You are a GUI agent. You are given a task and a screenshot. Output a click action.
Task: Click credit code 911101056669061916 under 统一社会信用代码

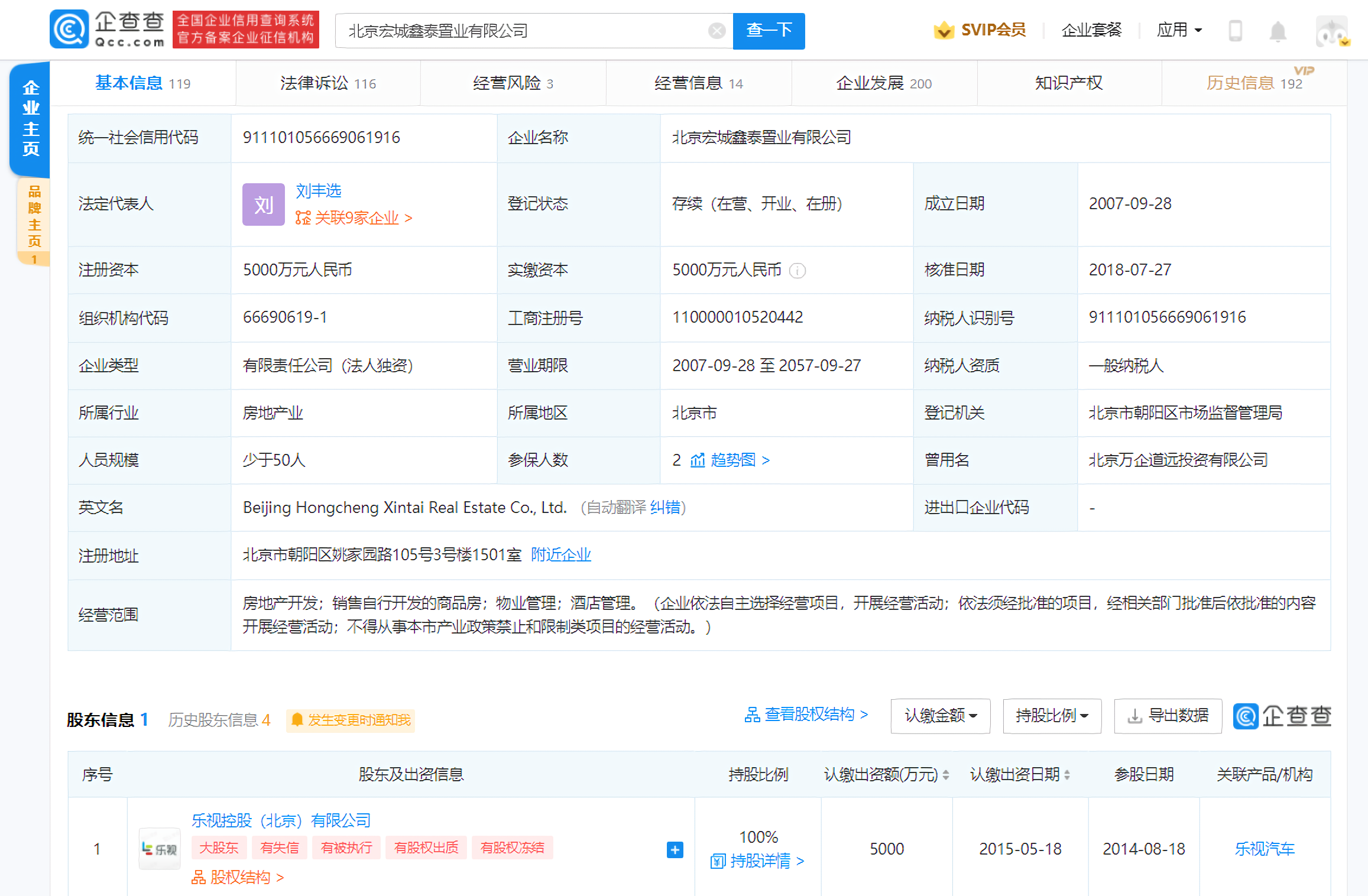[322, 138]
